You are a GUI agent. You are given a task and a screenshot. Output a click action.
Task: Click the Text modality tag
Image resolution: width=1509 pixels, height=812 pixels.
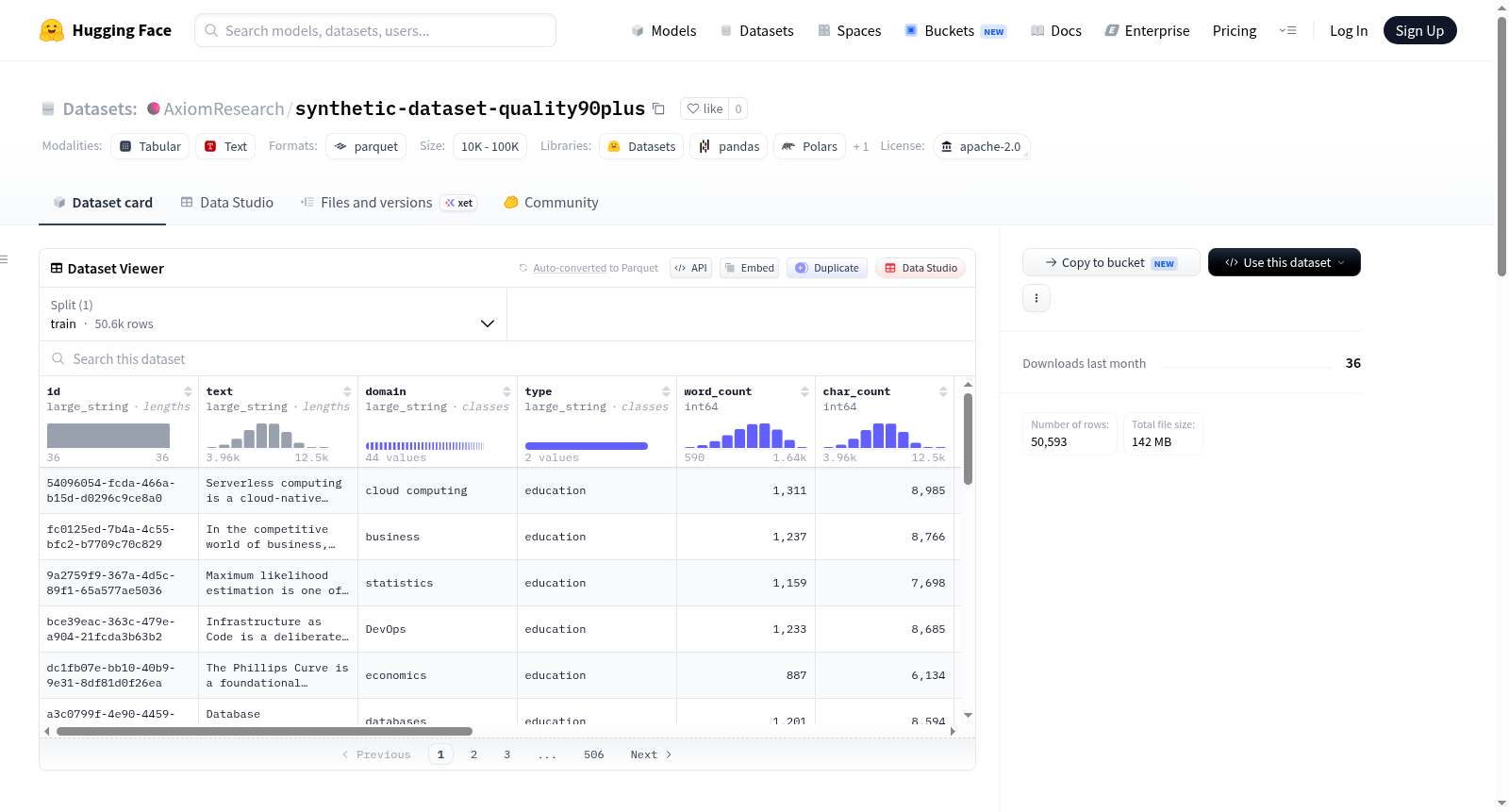[226, 146]
